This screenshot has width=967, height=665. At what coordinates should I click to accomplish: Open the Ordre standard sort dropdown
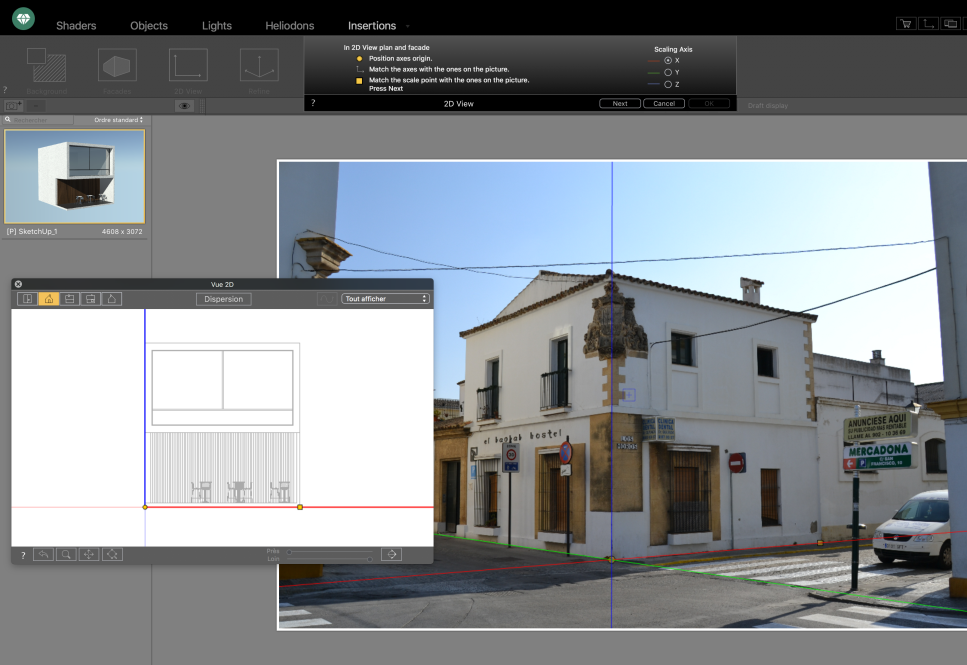click(x=118, y=120)
